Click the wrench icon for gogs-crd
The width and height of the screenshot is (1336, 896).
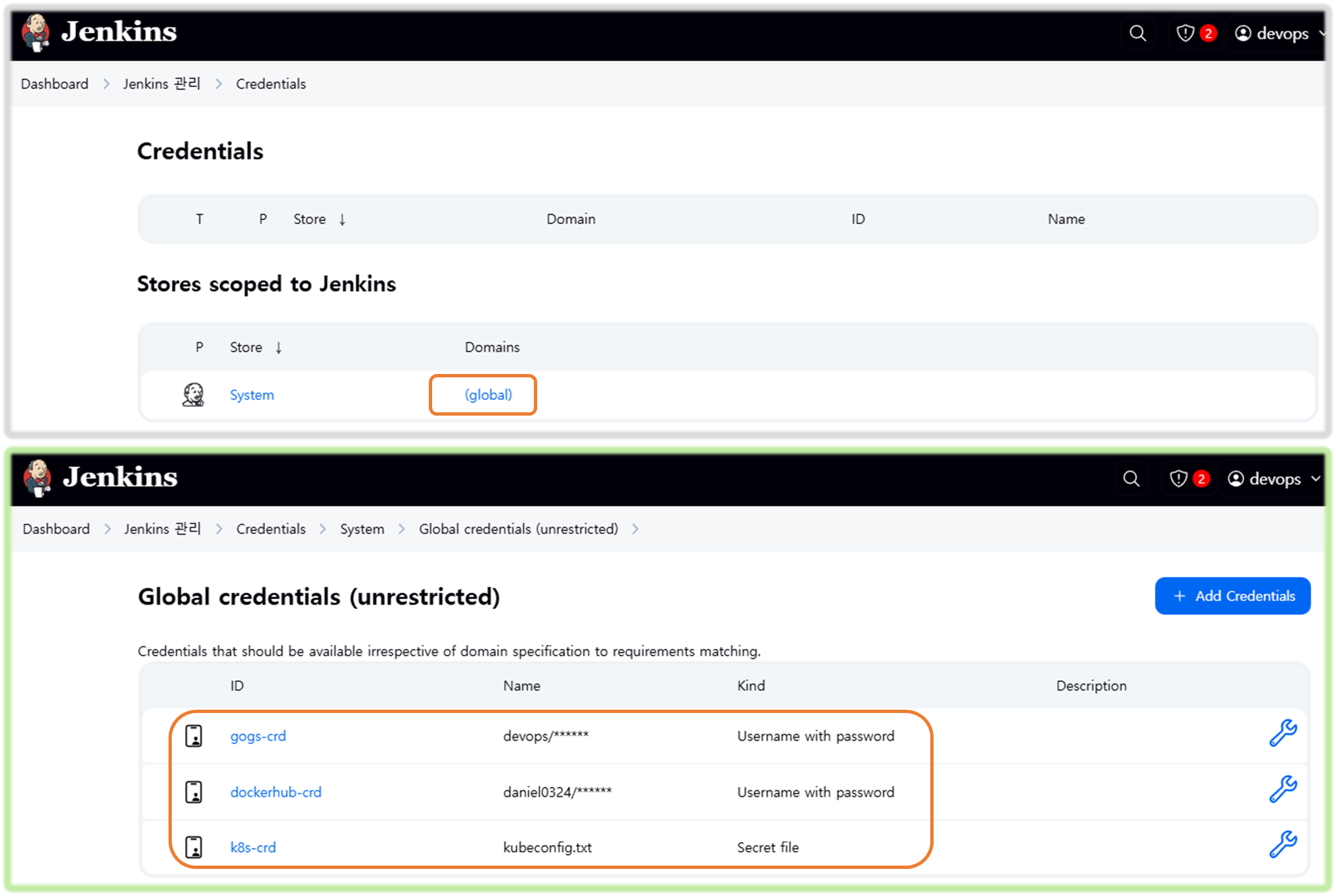coord(1282,733)
